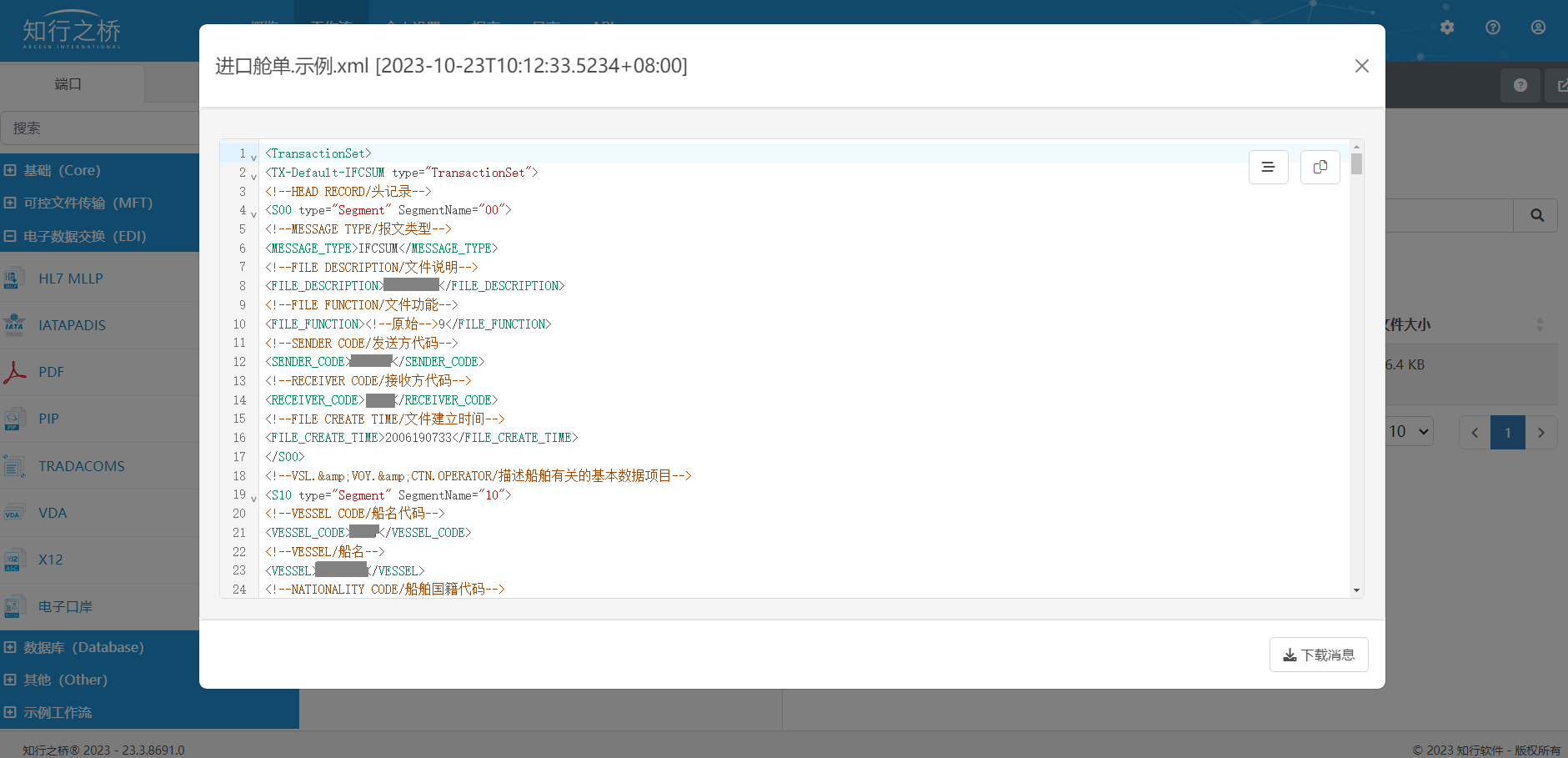The height and width of the screenshot is (758, 1568).
Task: Open the settings gear icon
Action: click(x=1447, y=28)
